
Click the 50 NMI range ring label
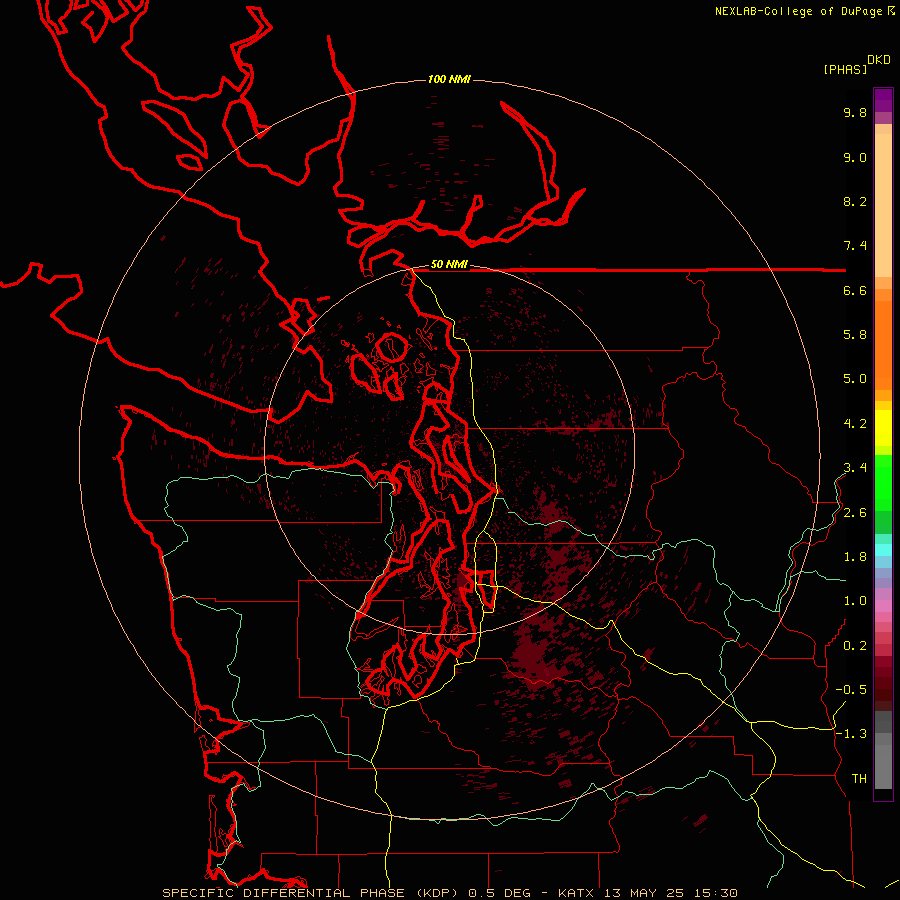click(x=449, y=264)
